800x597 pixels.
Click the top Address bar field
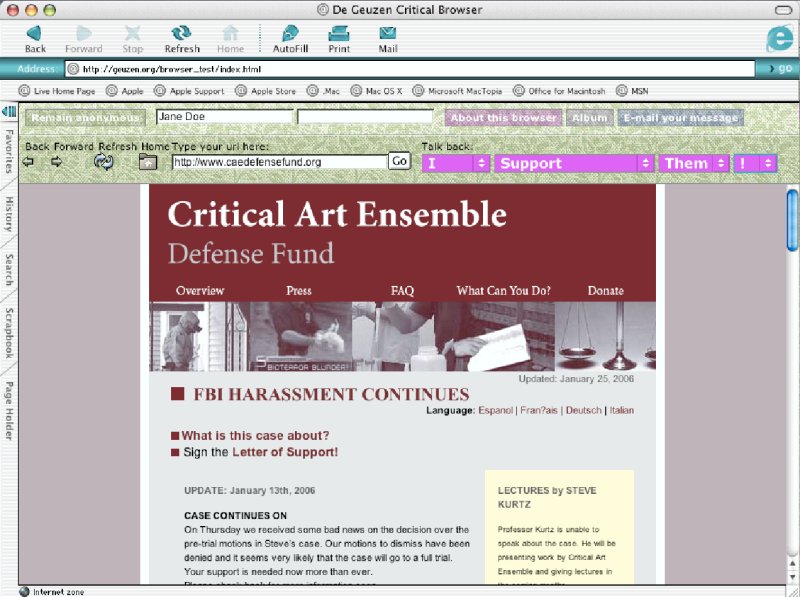coord(410,69)
